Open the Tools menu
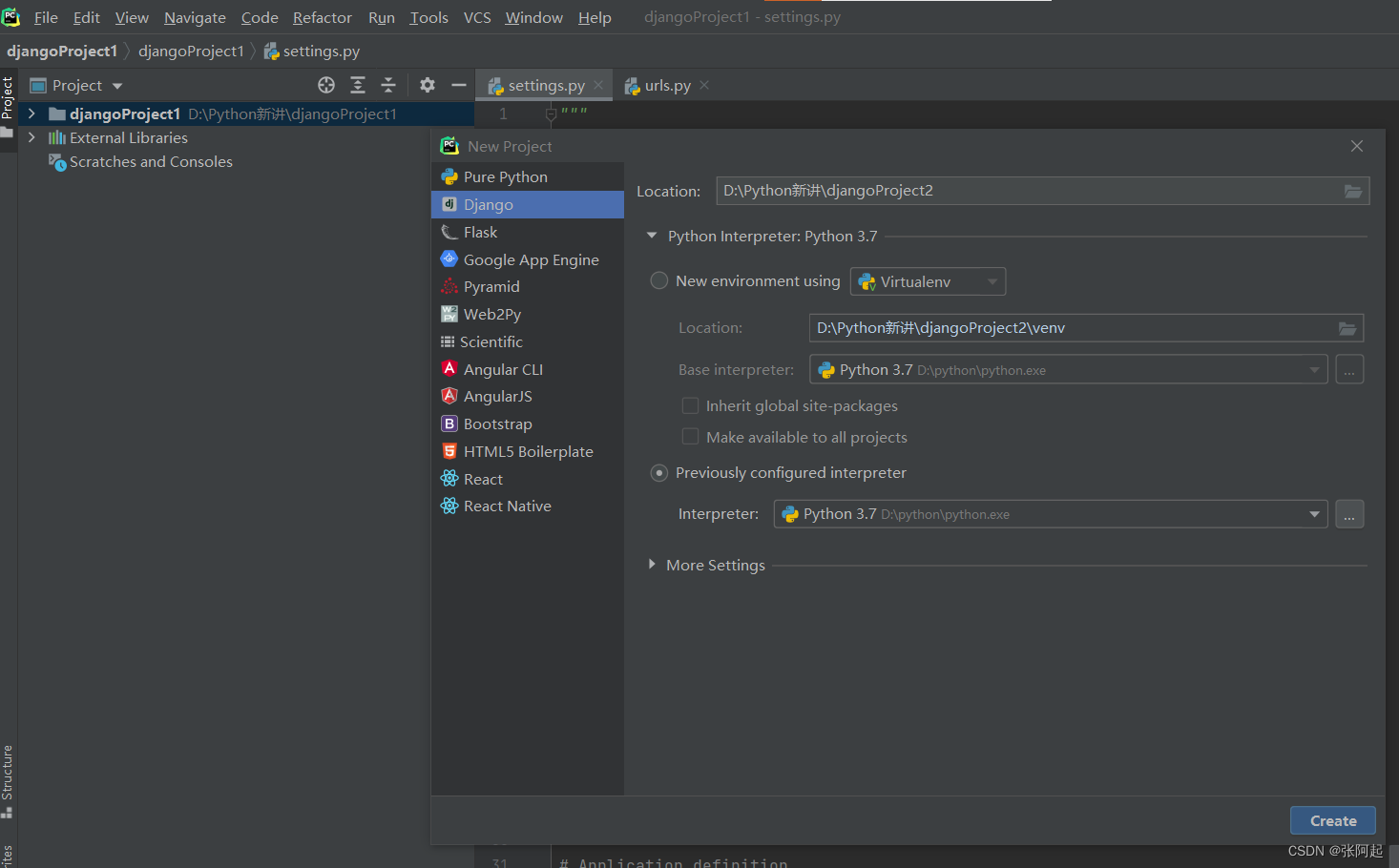The image size is (1399, 868). click(x=428, y=17)
